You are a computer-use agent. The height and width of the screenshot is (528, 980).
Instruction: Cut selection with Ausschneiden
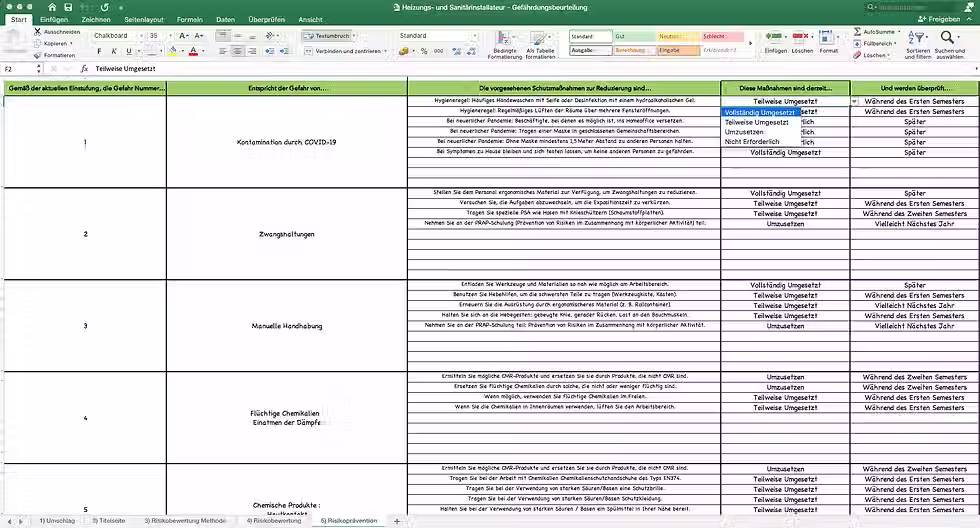(57, 31)
